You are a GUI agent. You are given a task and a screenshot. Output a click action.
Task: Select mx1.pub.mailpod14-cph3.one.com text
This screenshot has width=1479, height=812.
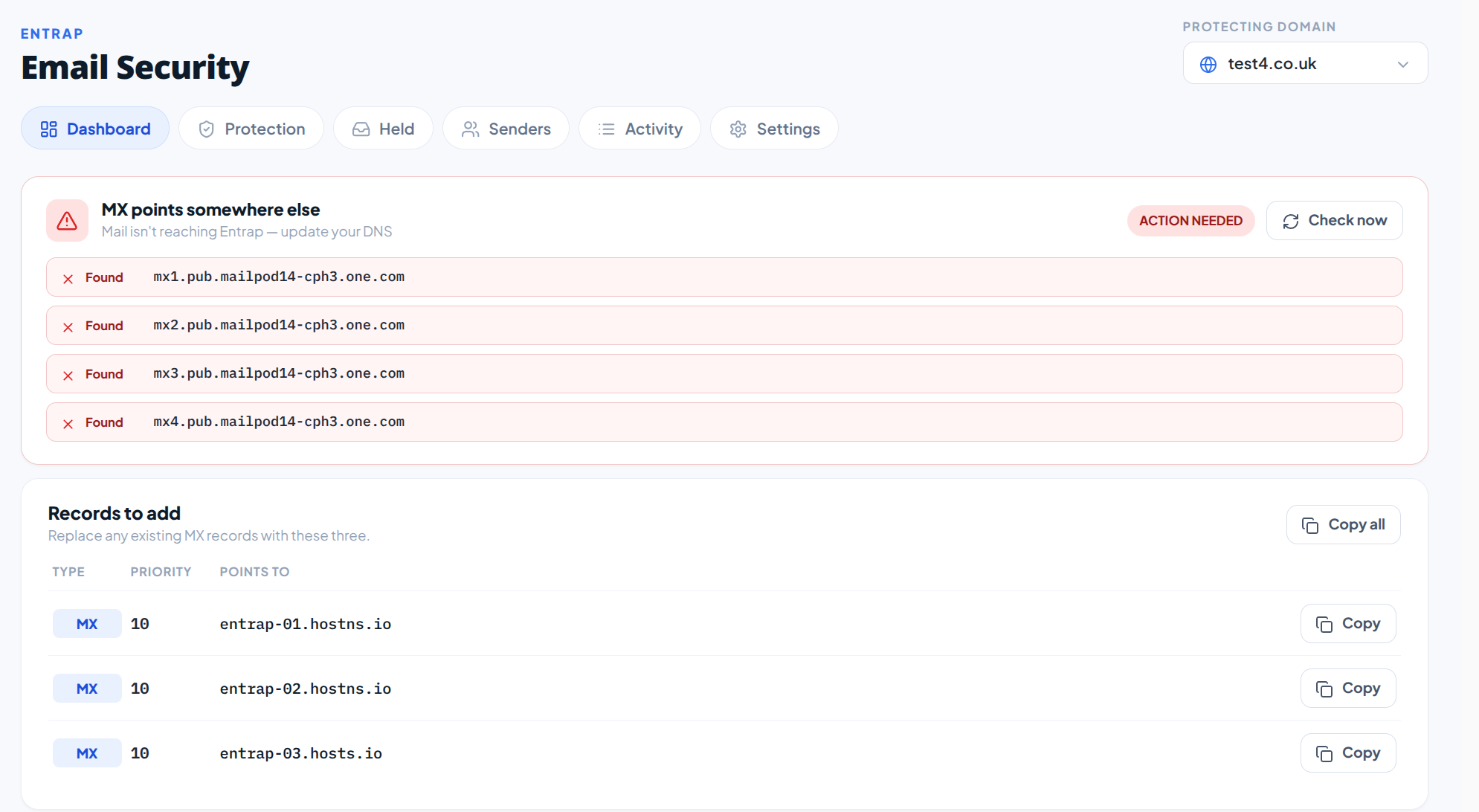pyautogui.click(x=279, y=277)
